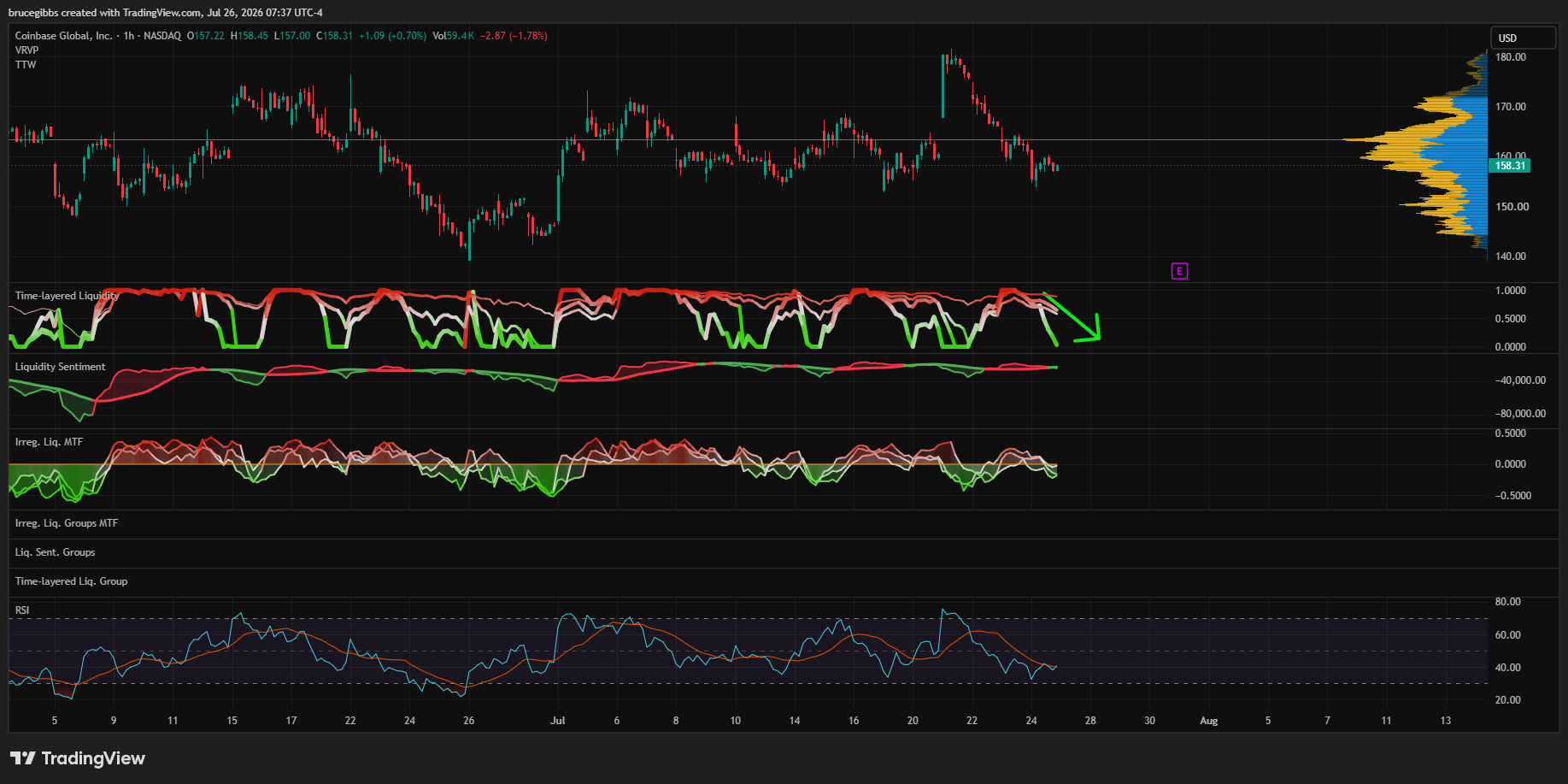Screen dimensions: 1568x784
Task: Select the Time-layered Liquidity pane label
Action: [67, 296]
